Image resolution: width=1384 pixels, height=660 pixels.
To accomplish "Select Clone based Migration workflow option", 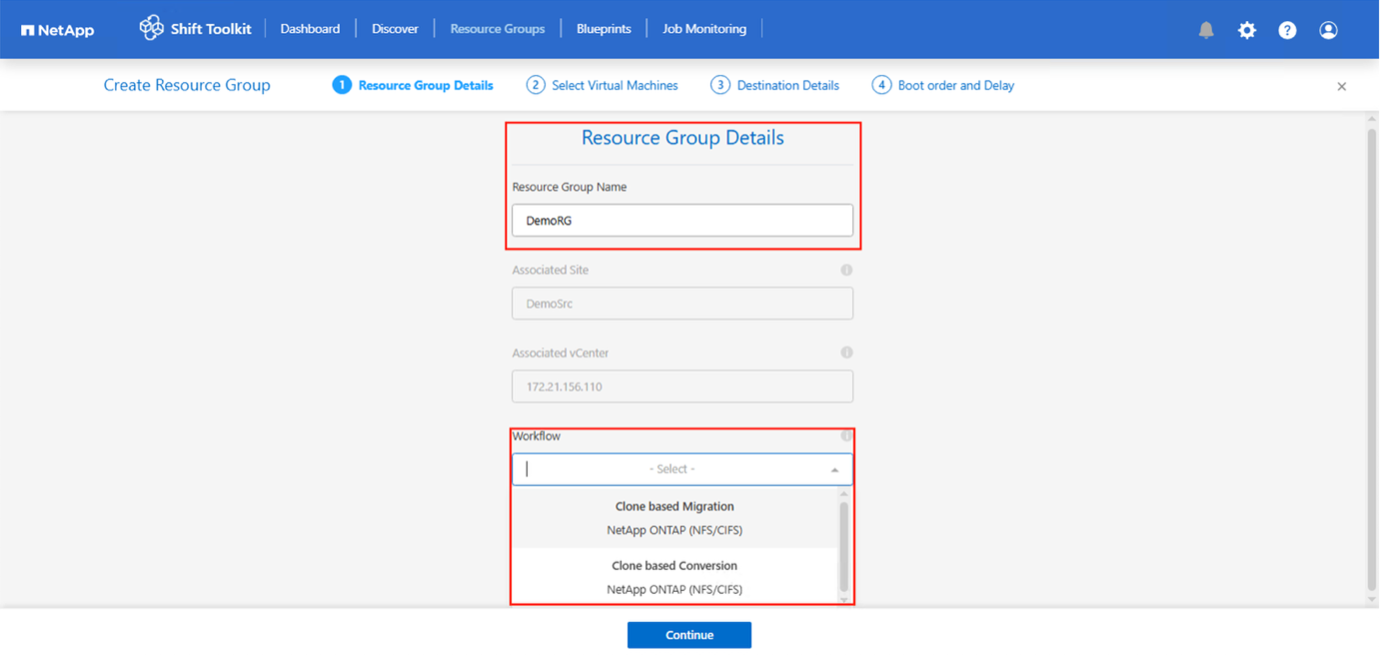I will coord(674,518).
